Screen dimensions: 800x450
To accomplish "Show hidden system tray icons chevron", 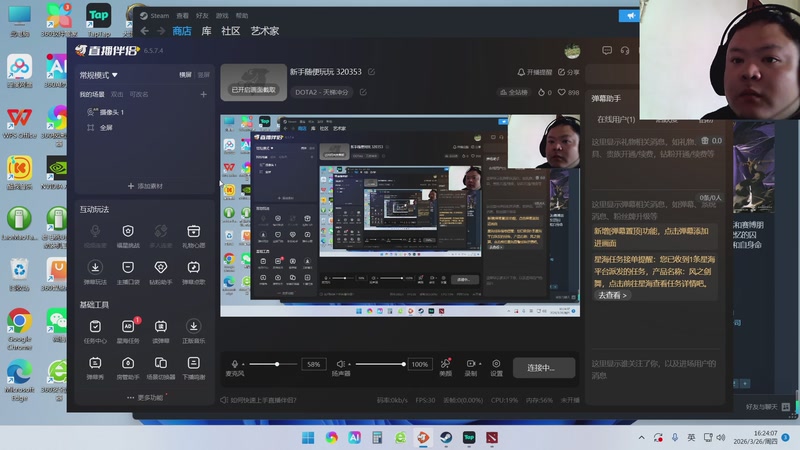I will click(x=641, y=438).
